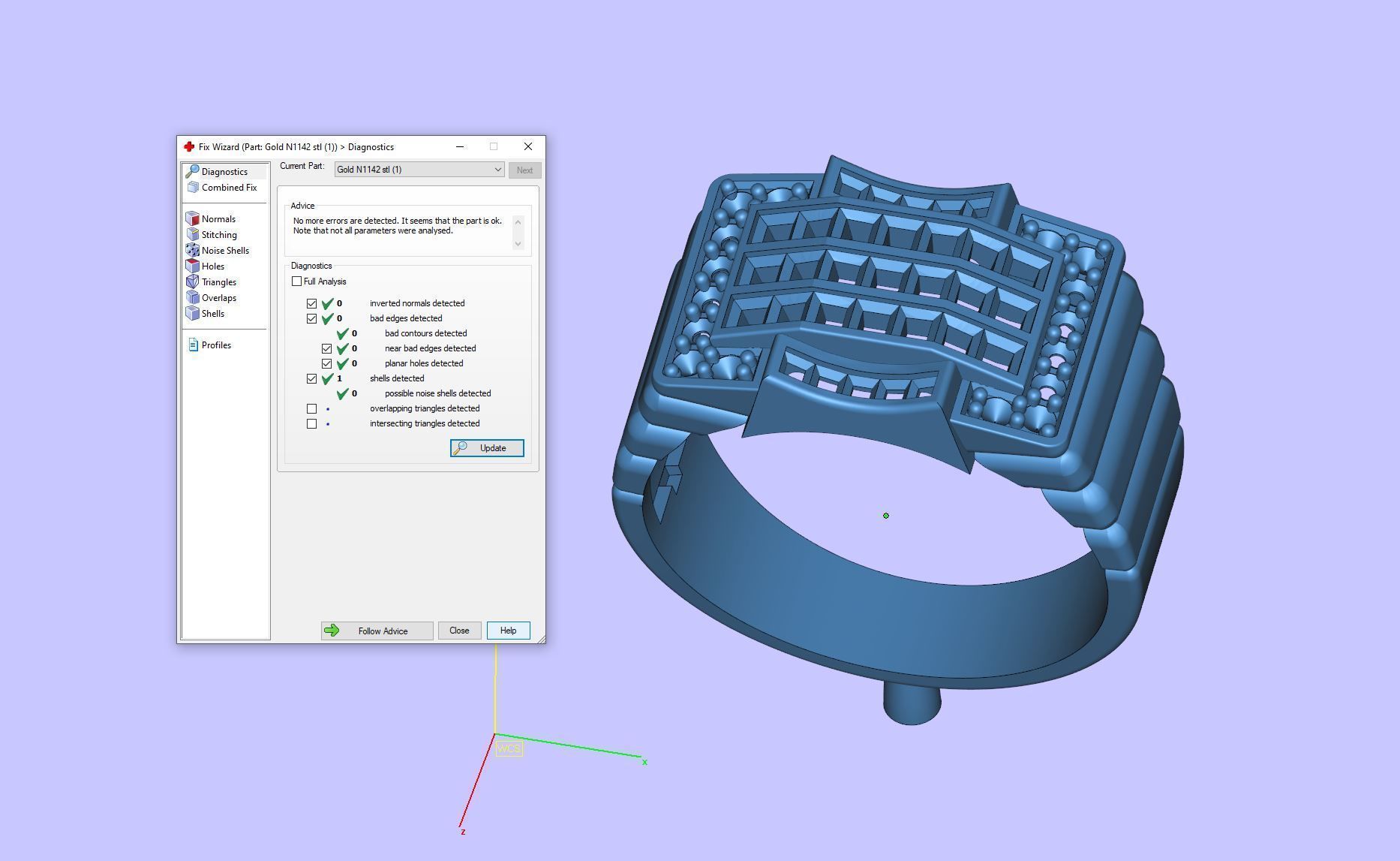Click the Z axis label in viewport
Screen dimensions: 1400x861
[463, 832]
